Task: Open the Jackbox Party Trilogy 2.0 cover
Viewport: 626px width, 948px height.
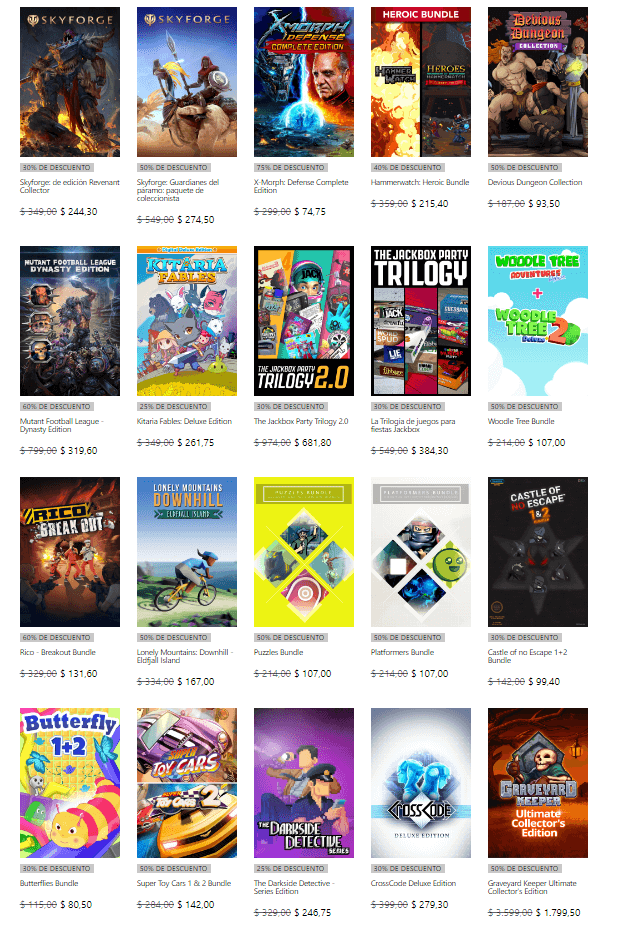Action: [304, 321]
